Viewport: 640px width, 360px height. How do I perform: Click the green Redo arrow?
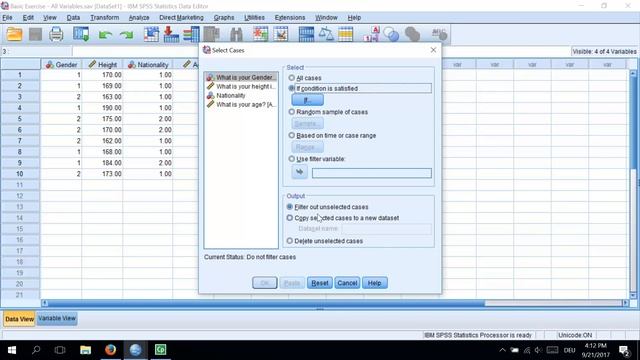click(127, 35)
